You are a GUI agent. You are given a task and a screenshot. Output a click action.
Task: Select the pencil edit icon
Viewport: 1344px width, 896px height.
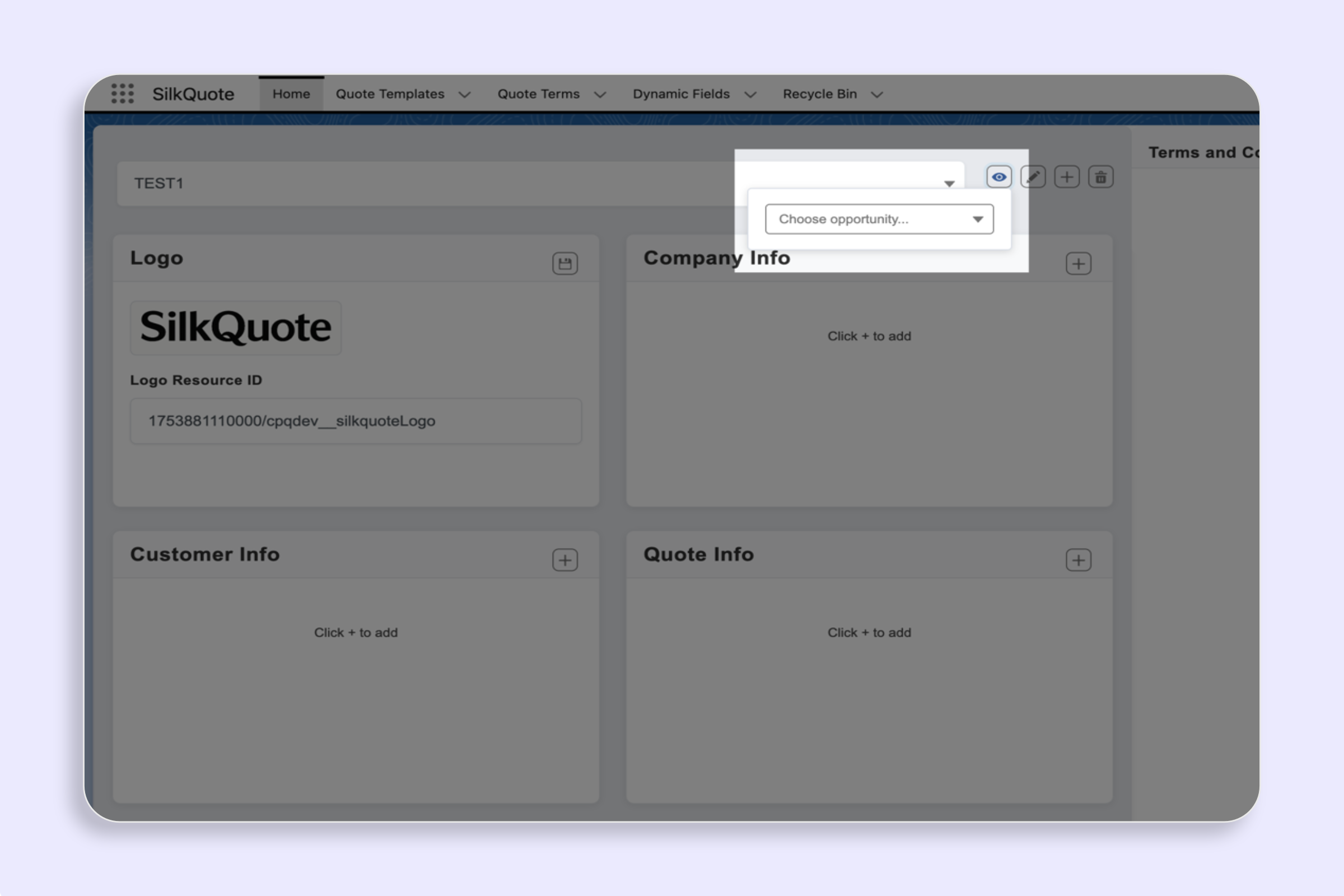pos(1033,176)
